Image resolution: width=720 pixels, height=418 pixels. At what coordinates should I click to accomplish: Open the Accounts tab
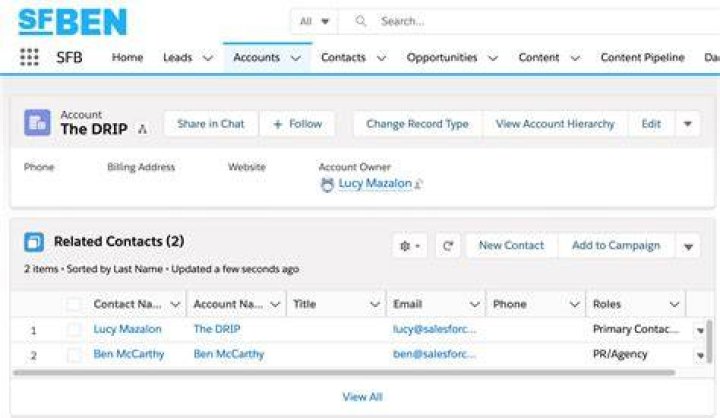256,57
